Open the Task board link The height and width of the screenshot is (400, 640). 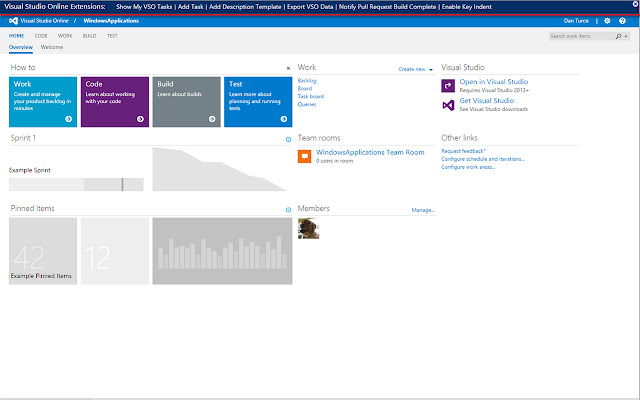tap(311, 96)
